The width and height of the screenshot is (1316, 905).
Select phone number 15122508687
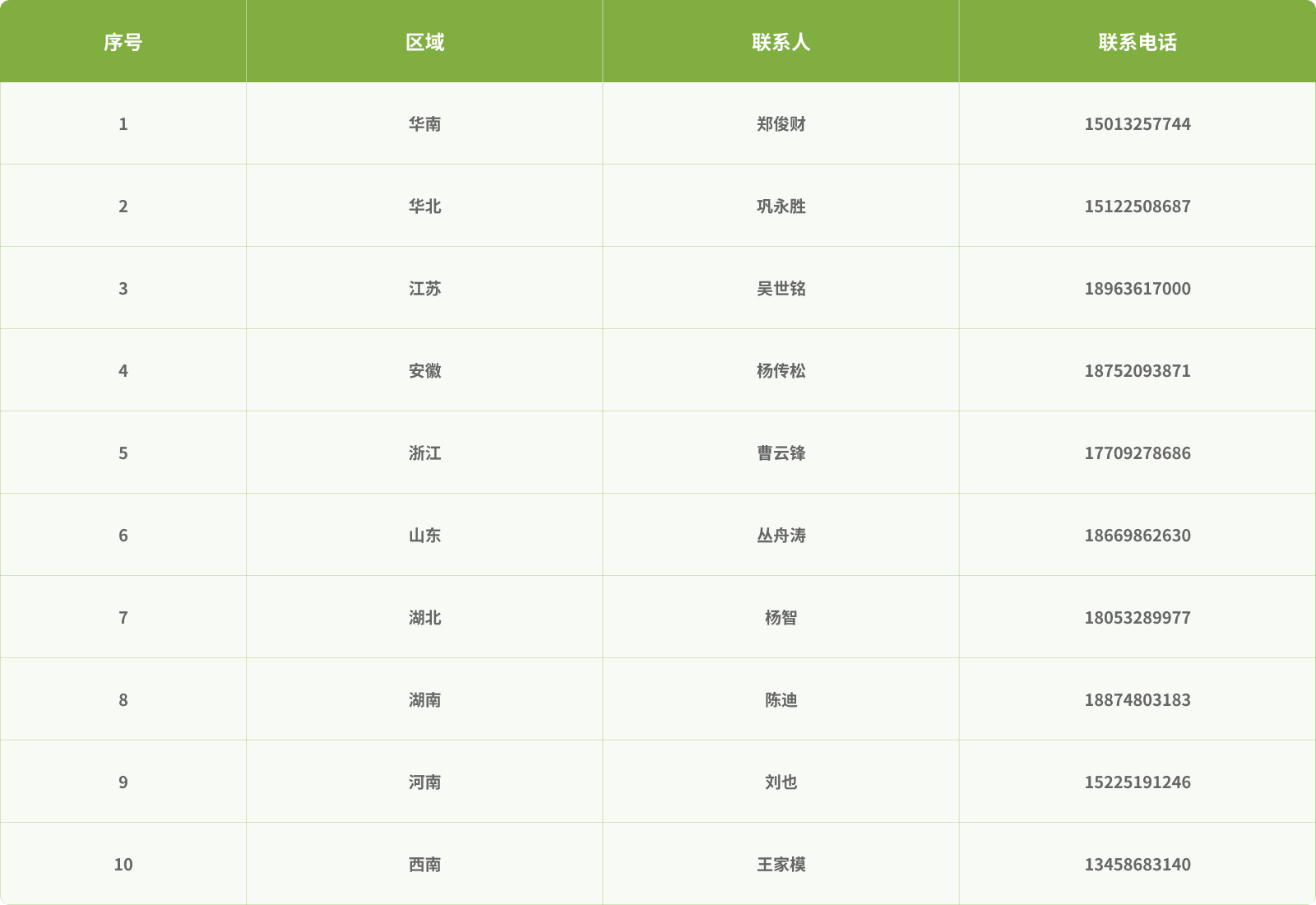coord(1137,207)
